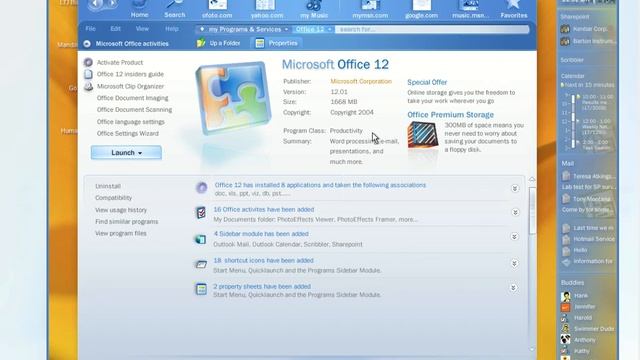Screen dimensions: 640x360
Task: Open the View menu
Action: tap(142, 29)
